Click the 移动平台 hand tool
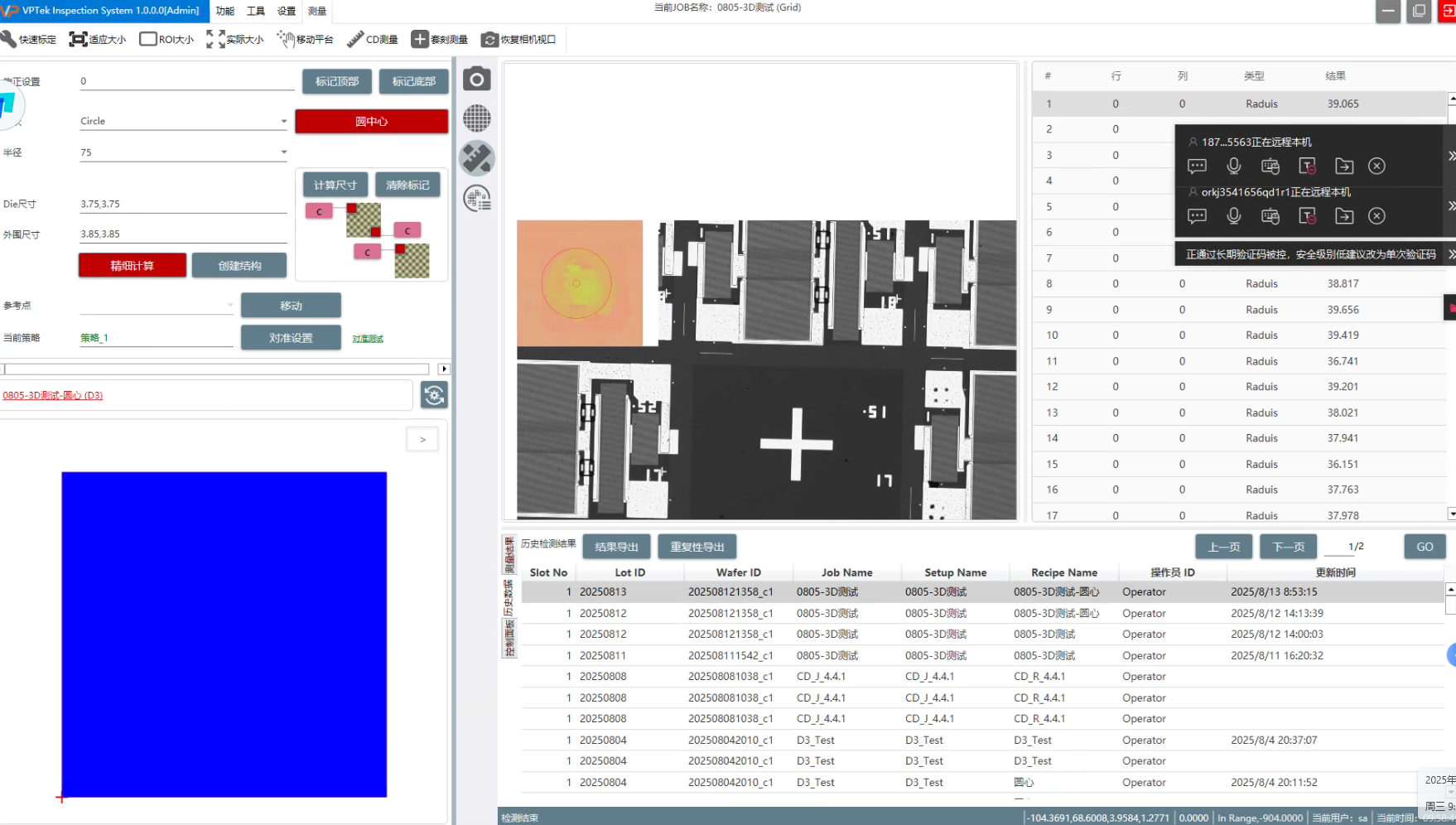This screenshot has width=1456, height=825. [305, 39]
